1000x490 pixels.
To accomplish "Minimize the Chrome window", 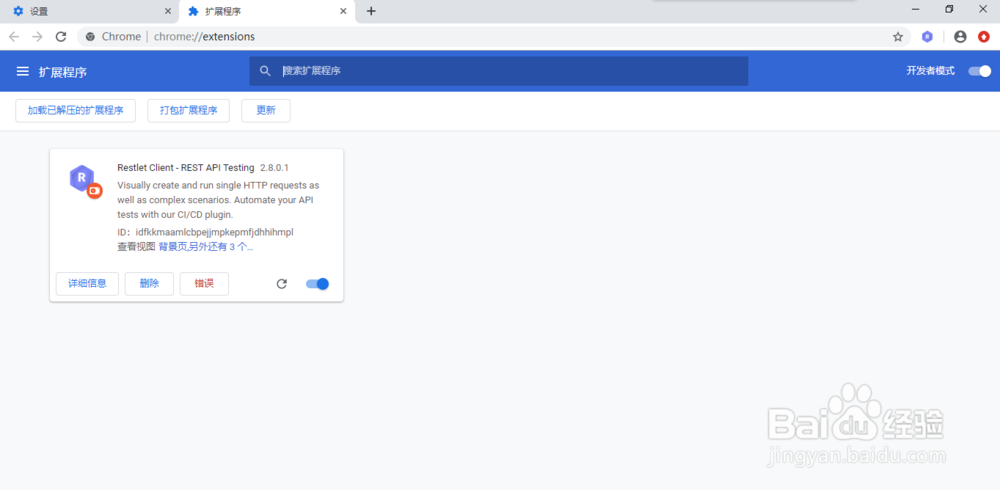I will pyautogui.click(x=916, y=9).
